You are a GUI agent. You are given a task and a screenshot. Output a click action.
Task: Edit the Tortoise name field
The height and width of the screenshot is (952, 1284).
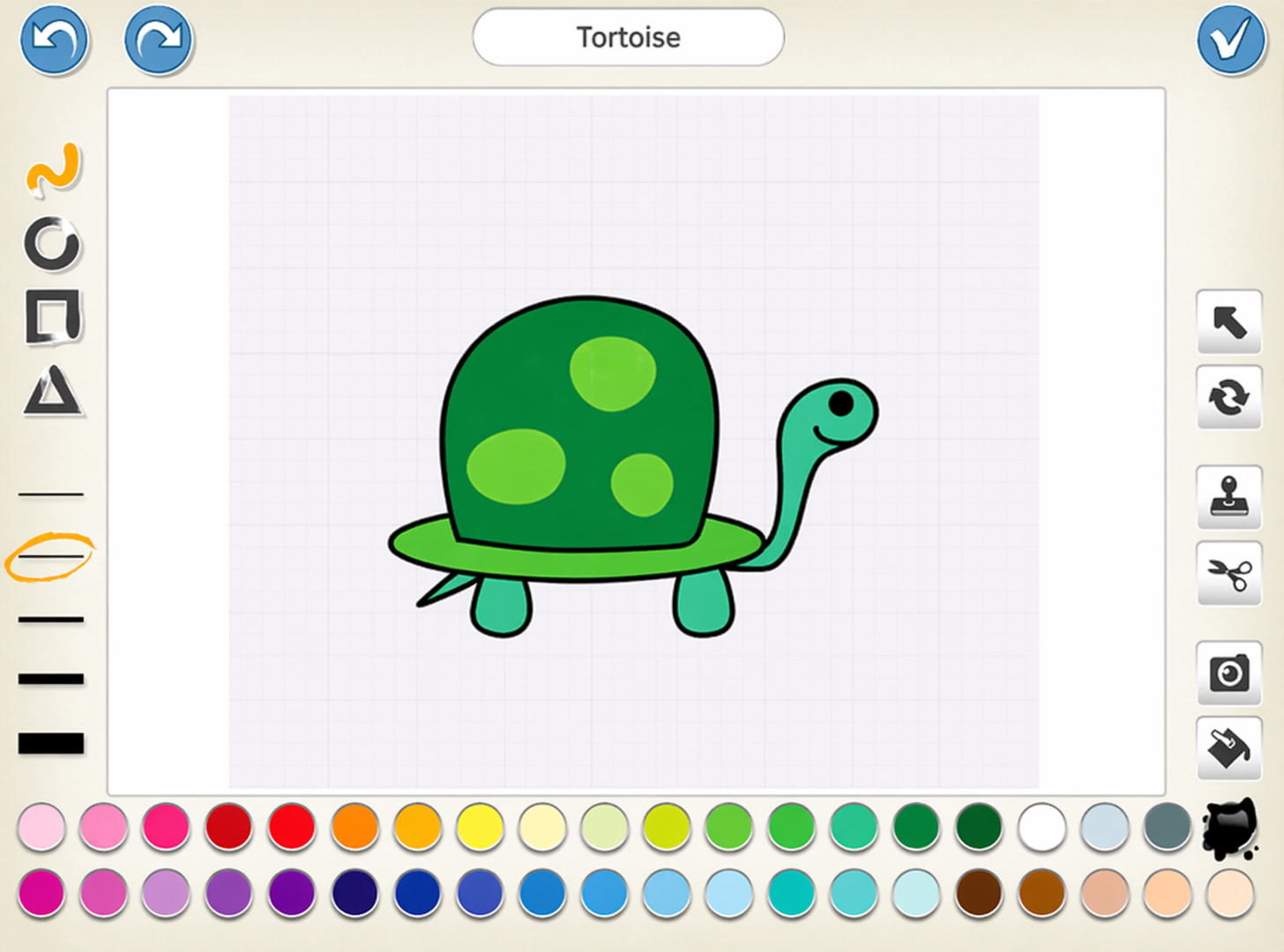tap(628, 37)
